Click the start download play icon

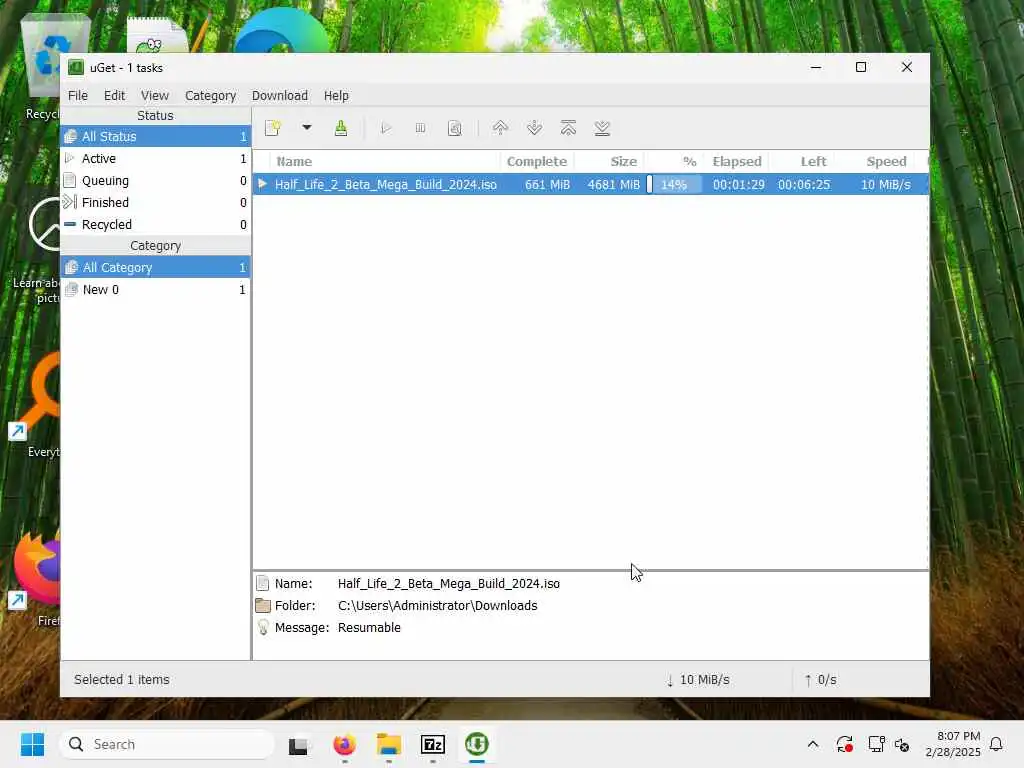[x=386, y=128]
